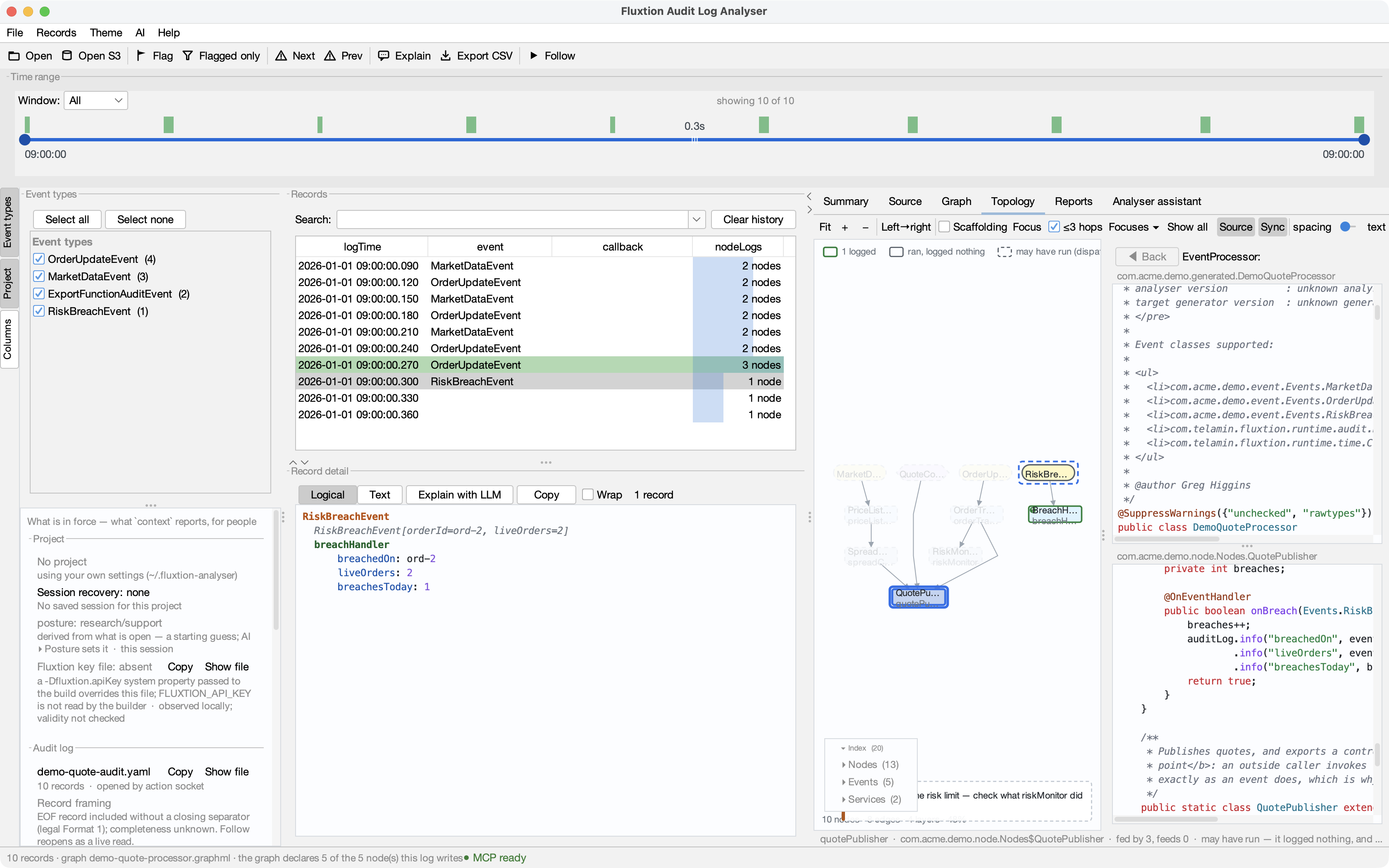Screen dimensions: 1389x868
Task: Open the AI menu
Action: coord(140,33)
